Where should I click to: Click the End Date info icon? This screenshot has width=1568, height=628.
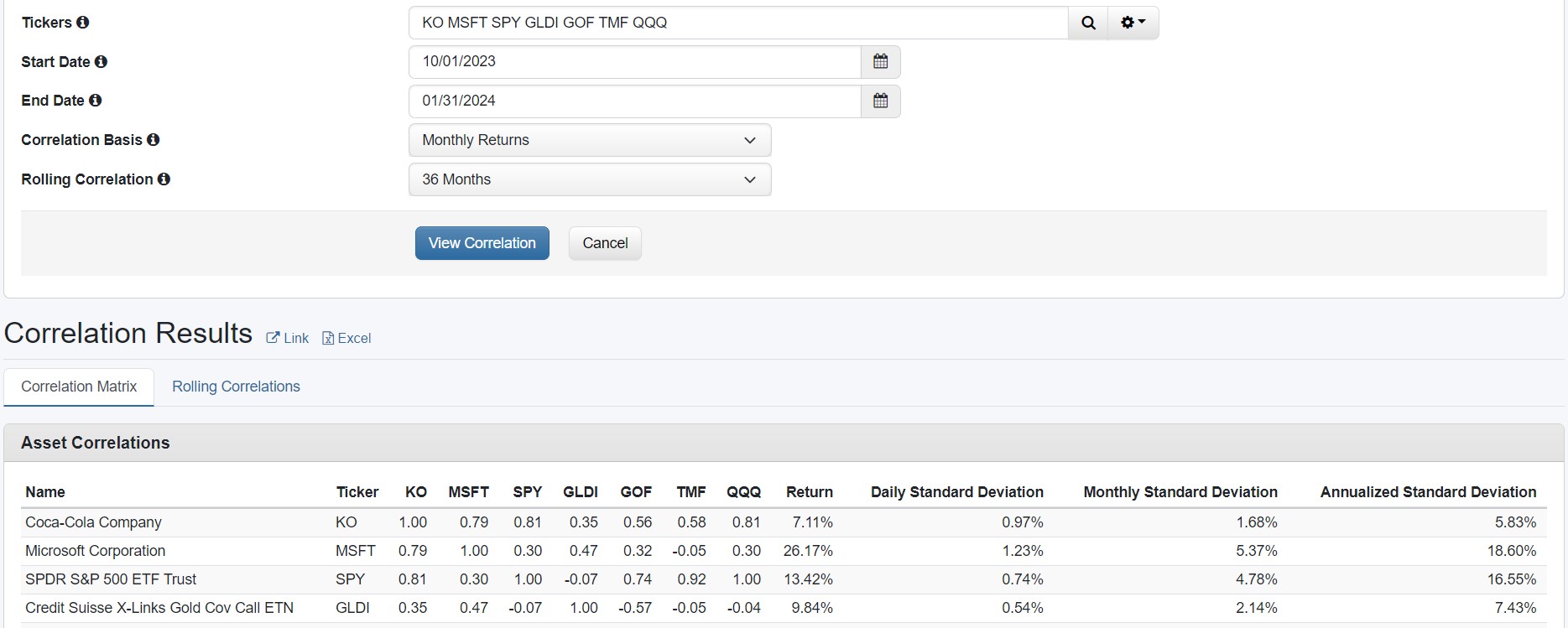tap(96, 101)
